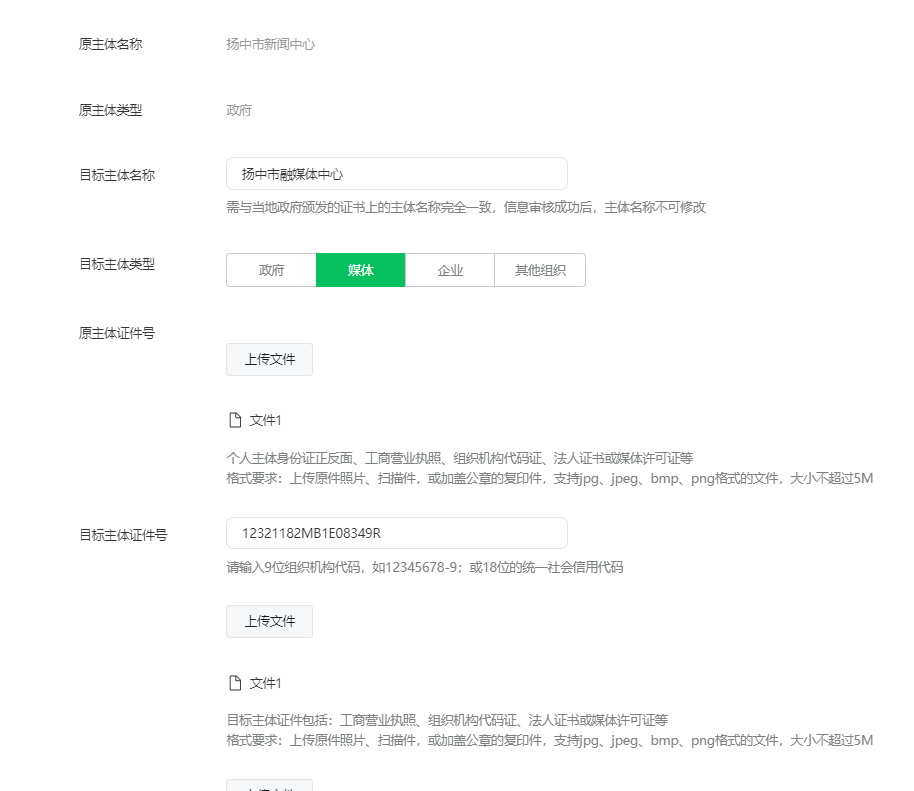Open 文件1 attached under 目标主体证件号
Screen dimensions: 914x791
pyautogui.click(x=265, y=683)
